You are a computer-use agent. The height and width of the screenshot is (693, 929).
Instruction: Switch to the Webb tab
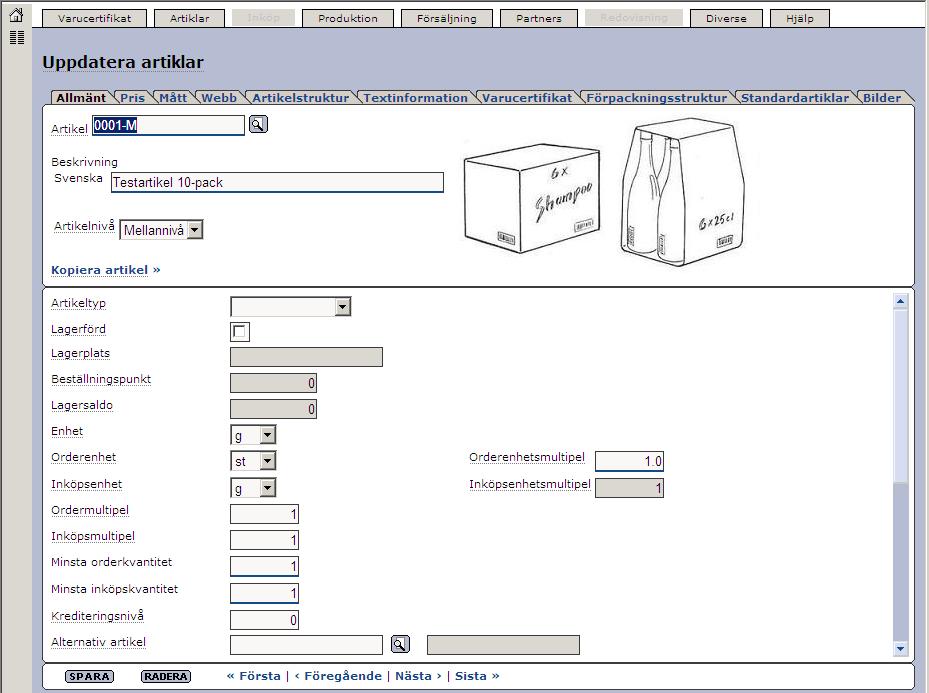(x=219, y=98)
